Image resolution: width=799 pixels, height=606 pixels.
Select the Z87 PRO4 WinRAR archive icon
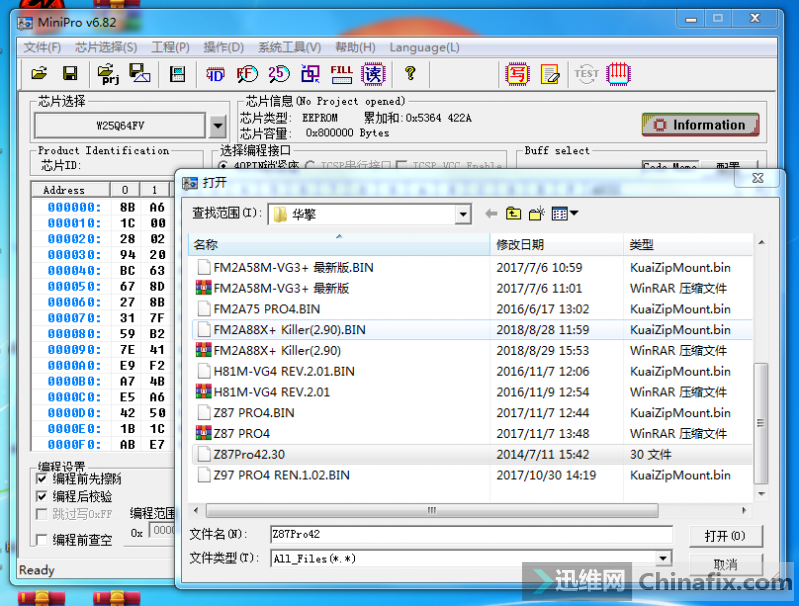point(203,434)
